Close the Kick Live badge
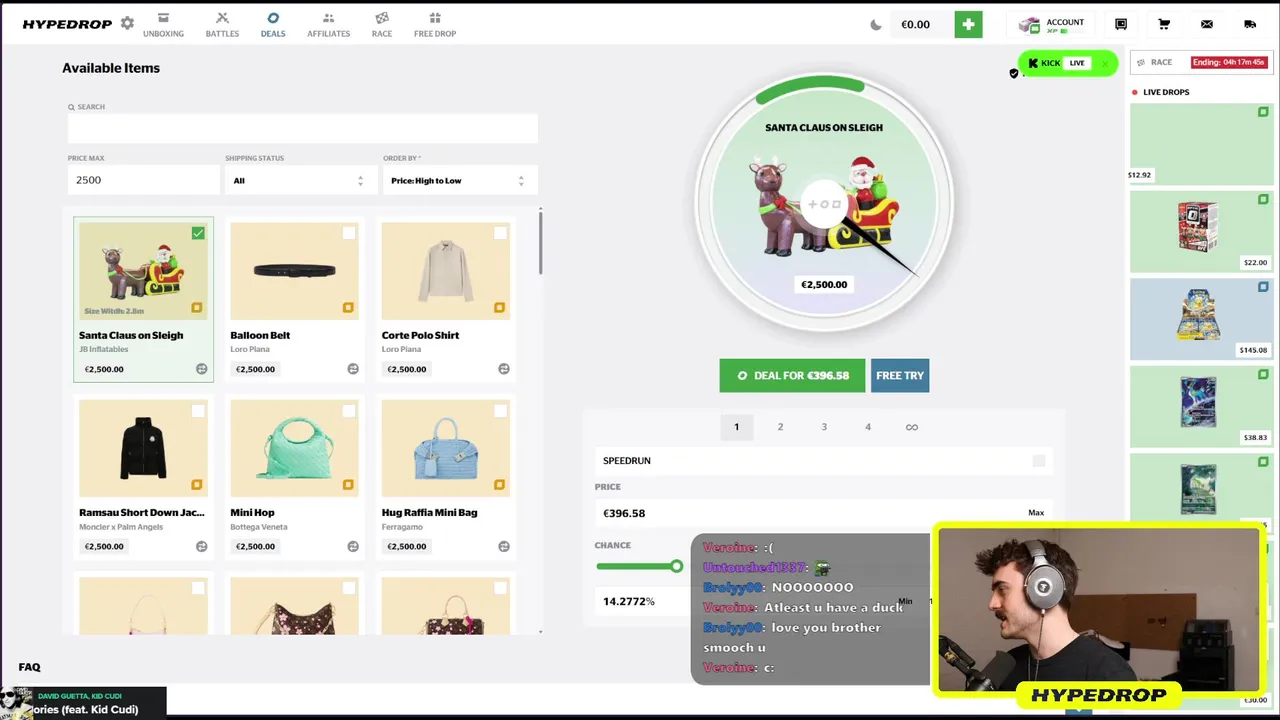The width and height of the screenshot is (1280, 720). pyautogui.click(x=1105, y=63)
